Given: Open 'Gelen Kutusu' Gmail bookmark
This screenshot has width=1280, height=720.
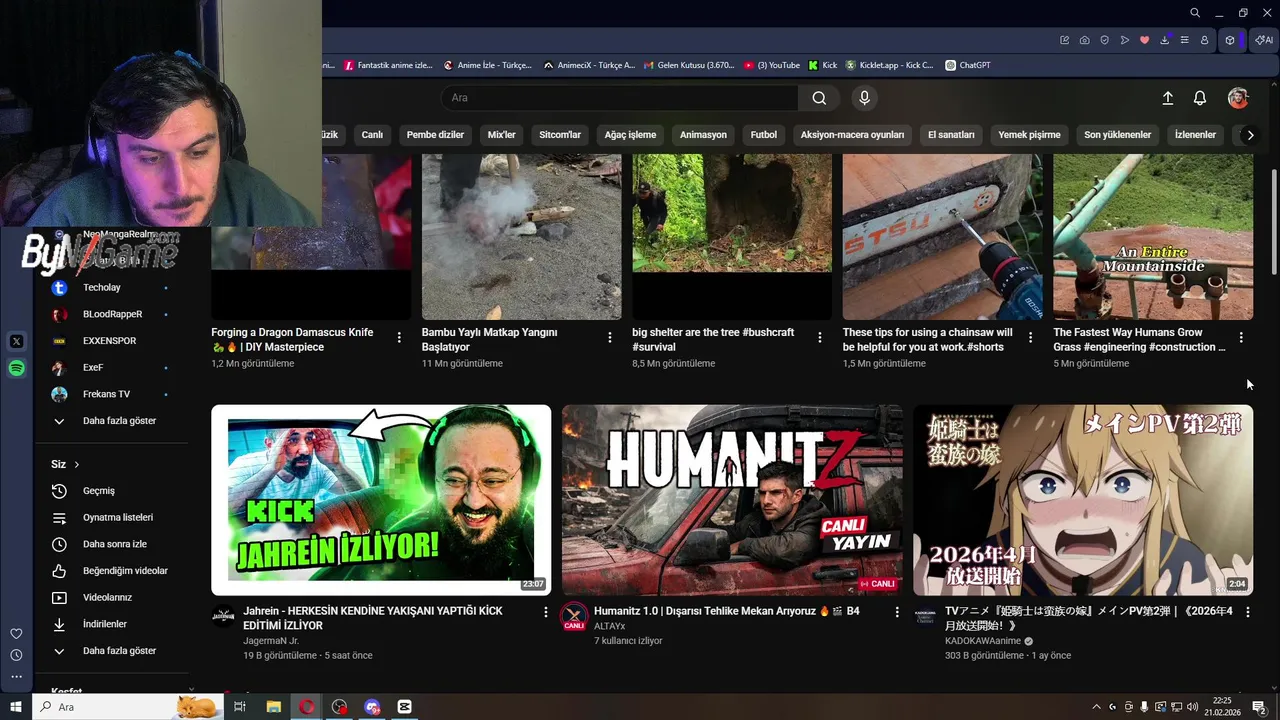Looking at the screenshot, I should [x=689, y=65].
